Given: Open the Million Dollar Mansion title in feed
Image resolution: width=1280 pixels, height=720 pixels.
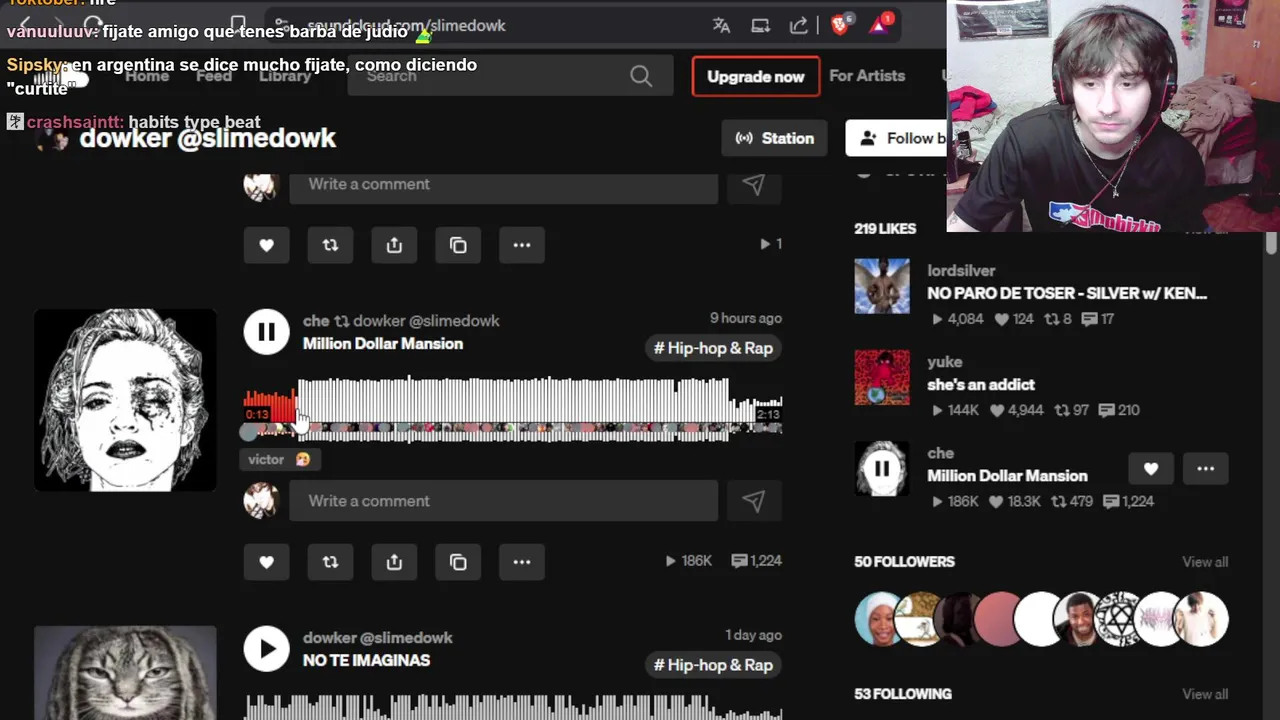Looking at the screenshot, I should tap(383, 344).
